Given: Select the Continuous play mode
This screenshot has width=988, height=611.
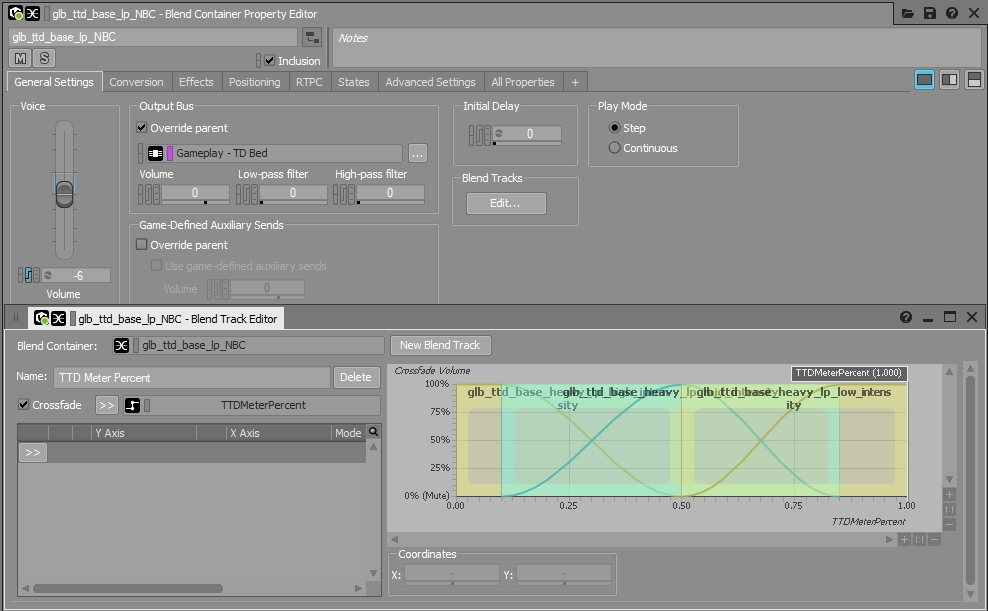Looking at the screenshot, I should click(614, 148).
